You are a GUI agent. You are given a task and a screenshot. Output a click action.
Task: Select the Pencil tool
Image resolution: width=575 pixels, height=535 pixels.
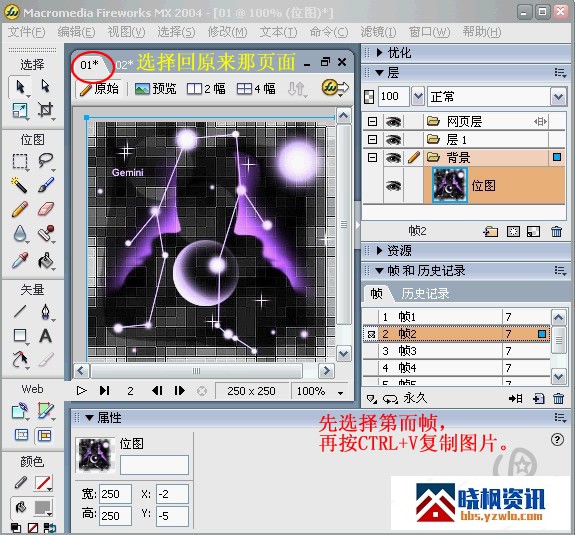coord(20,209)
